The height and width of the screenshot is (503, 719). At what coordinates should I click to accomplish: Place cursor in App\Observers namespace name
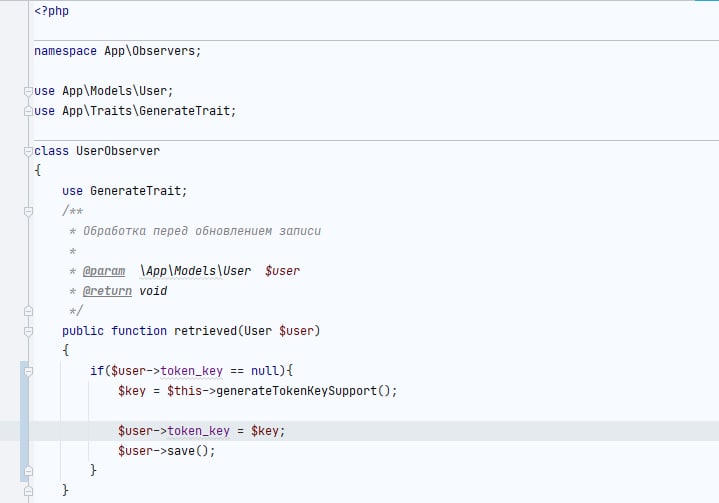[x=149, y=51]
